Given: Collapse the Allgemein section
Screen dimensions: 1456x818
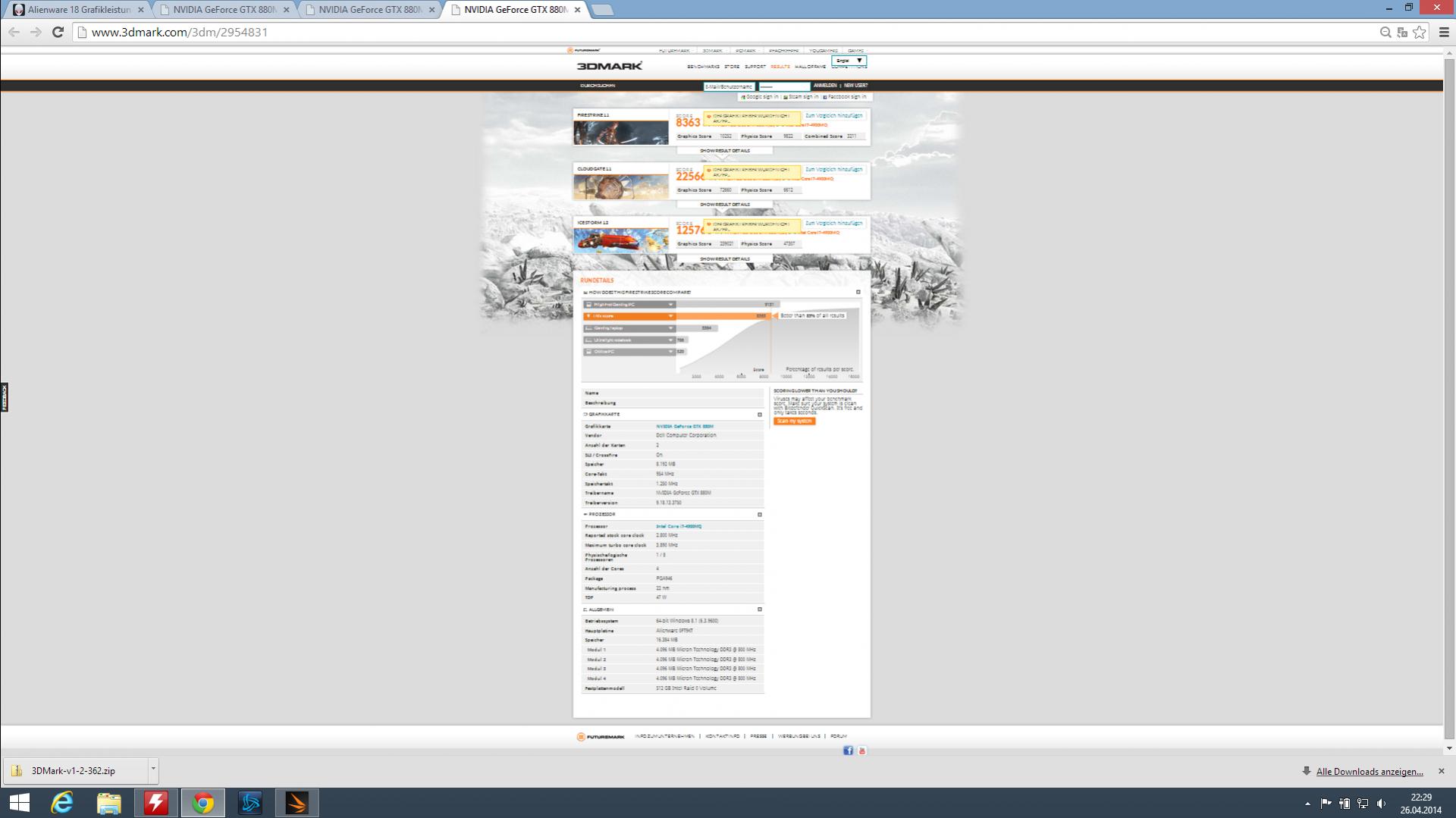Looking at the screenshot, I should point(760,610).
